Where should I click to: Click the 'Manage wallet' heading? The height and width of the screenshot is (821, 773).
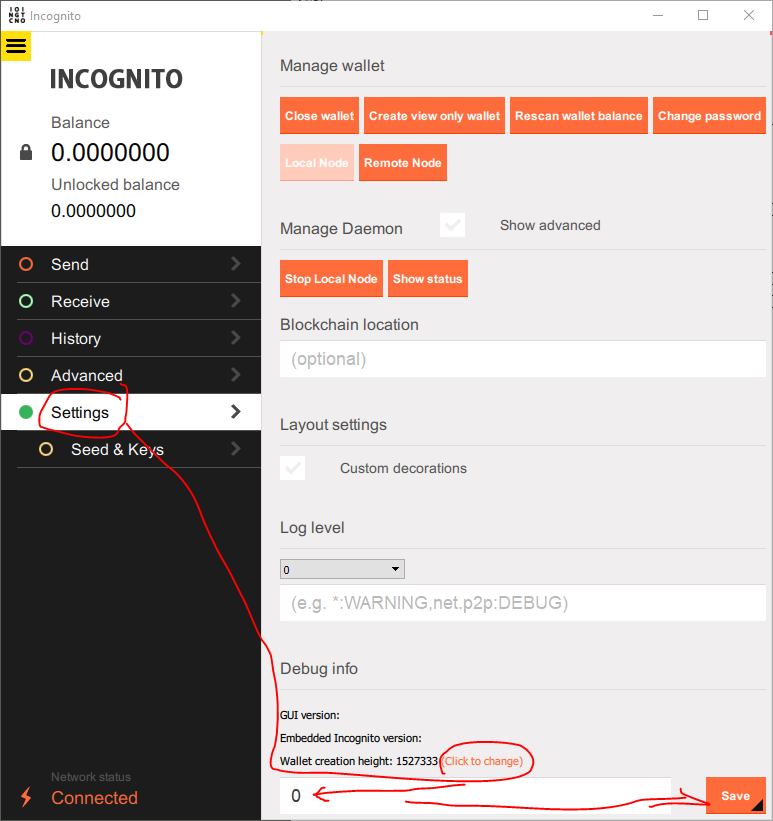pos(332,65)
